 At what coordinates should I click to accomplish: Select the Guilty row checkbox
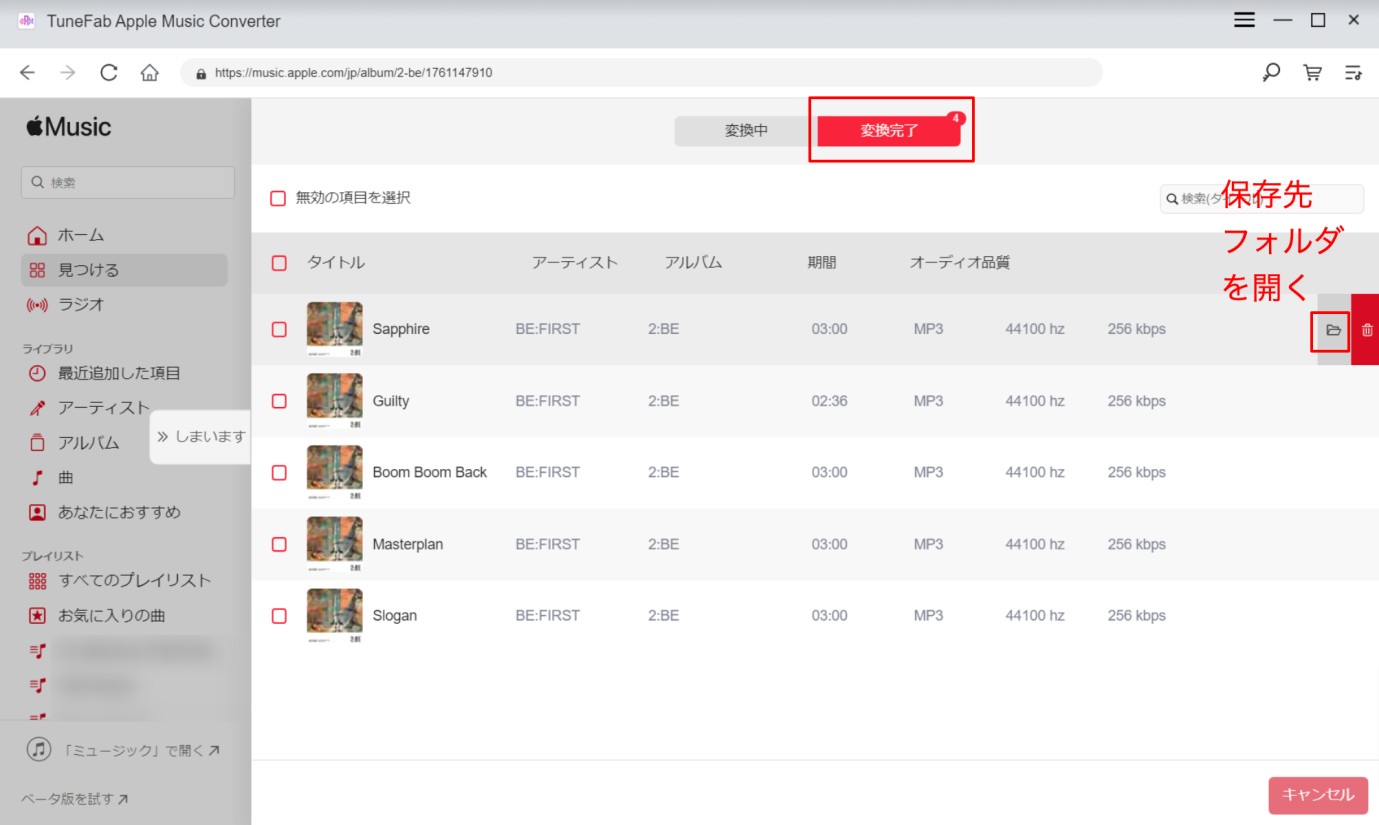279,401
